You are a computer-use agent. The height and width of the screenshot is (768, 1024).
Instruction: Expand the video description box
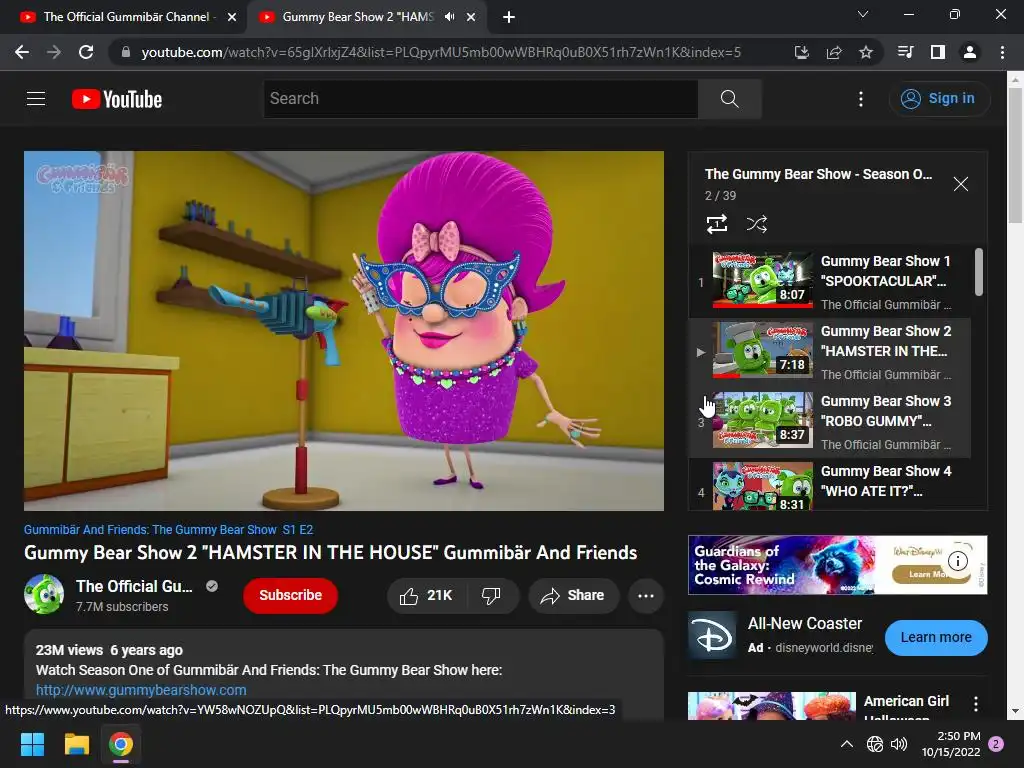pos(344,673)
